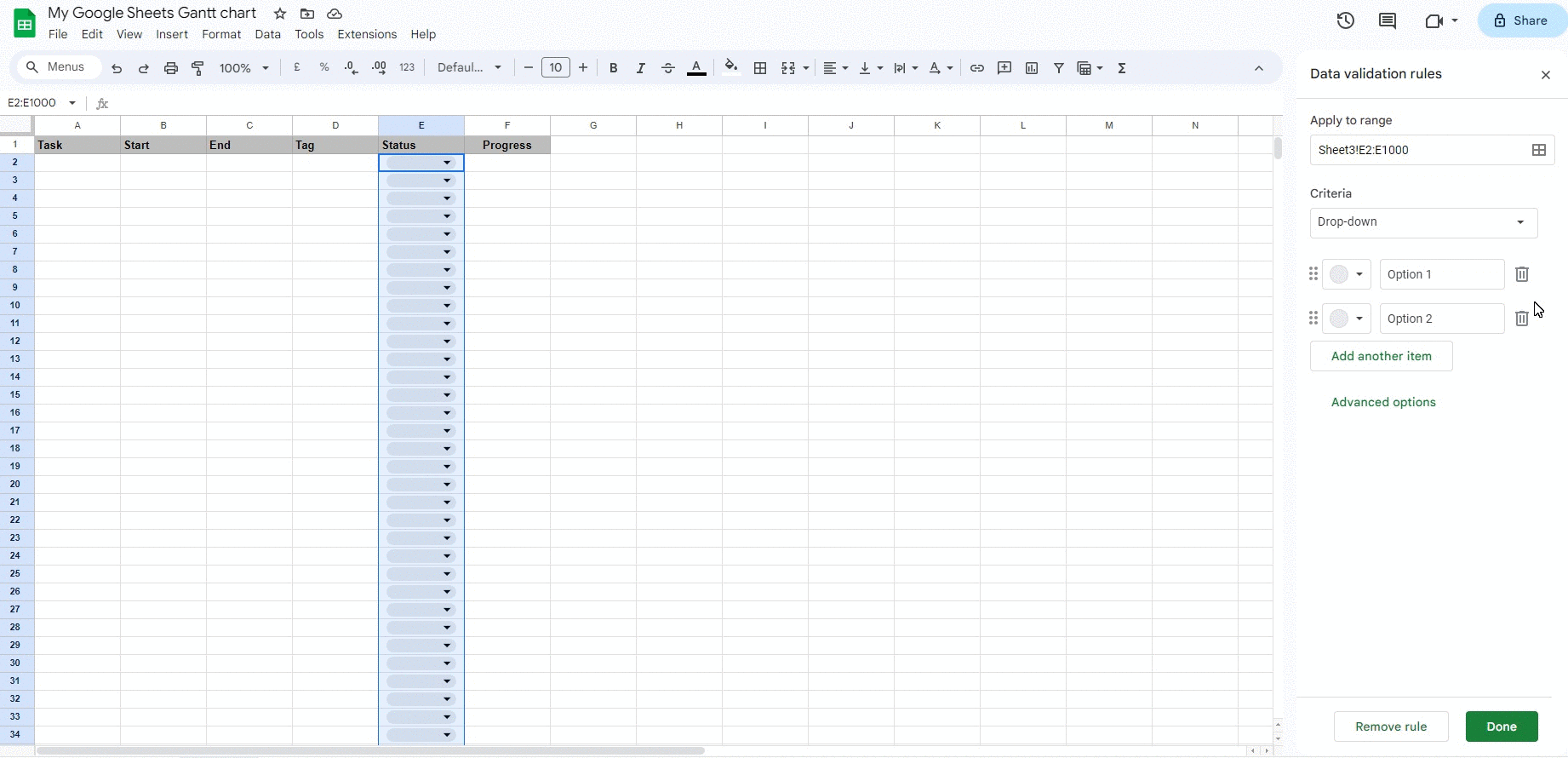Viewport: 1568px width, 758px height.
Task: Open Option 2 color dropdown
Action: coord(1347,319)
